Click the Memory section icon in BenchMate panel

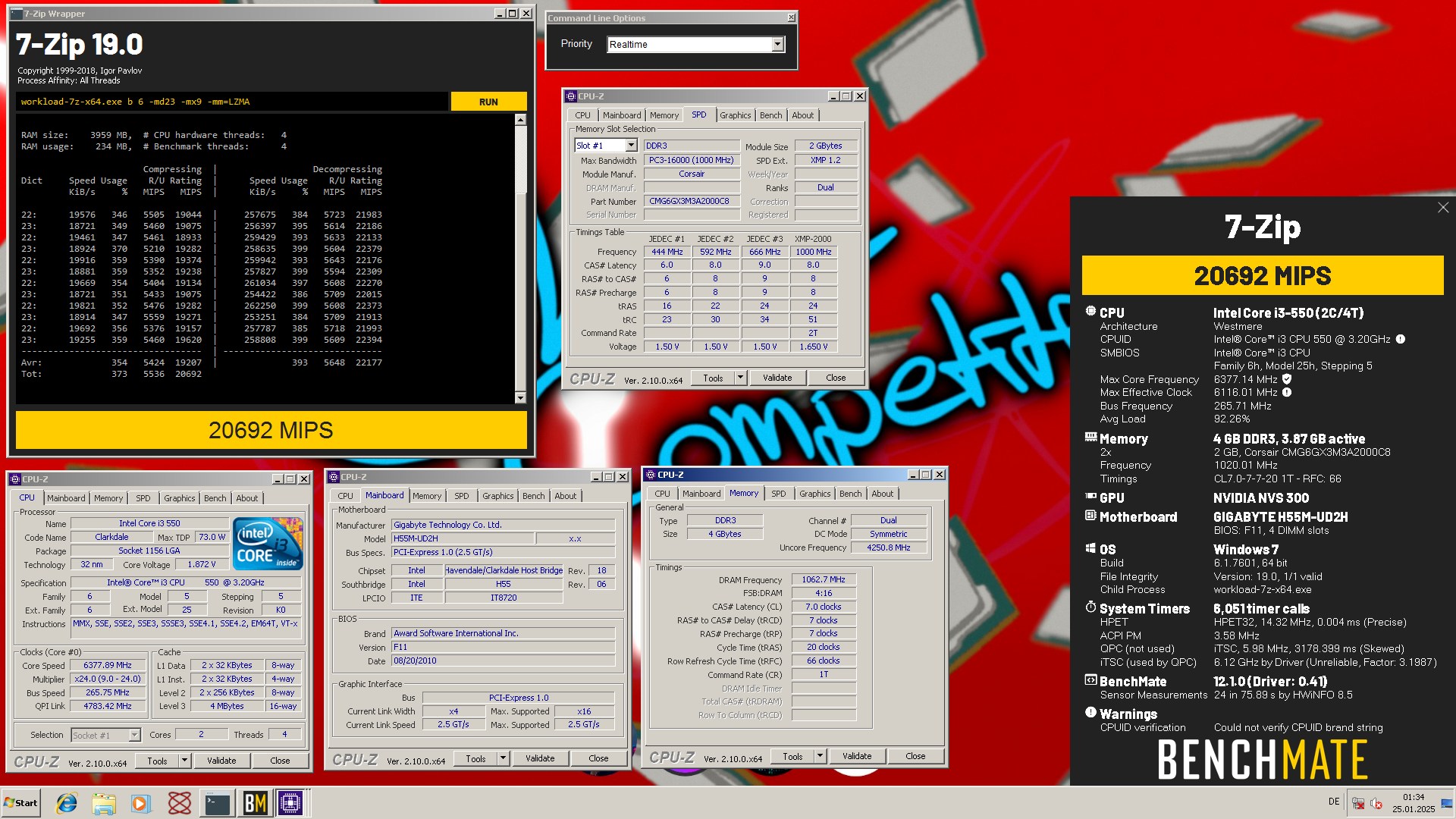[x=1090, y=438]
